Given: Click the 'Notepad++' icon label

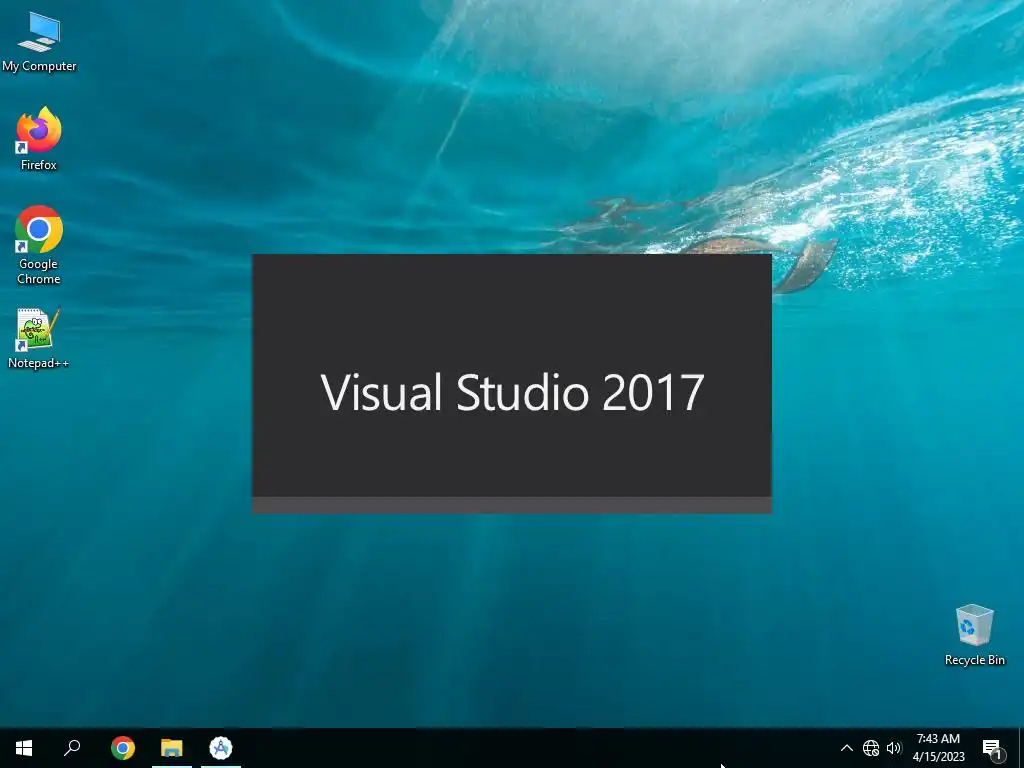Looking at the screenshot, I should coord(39,363).
